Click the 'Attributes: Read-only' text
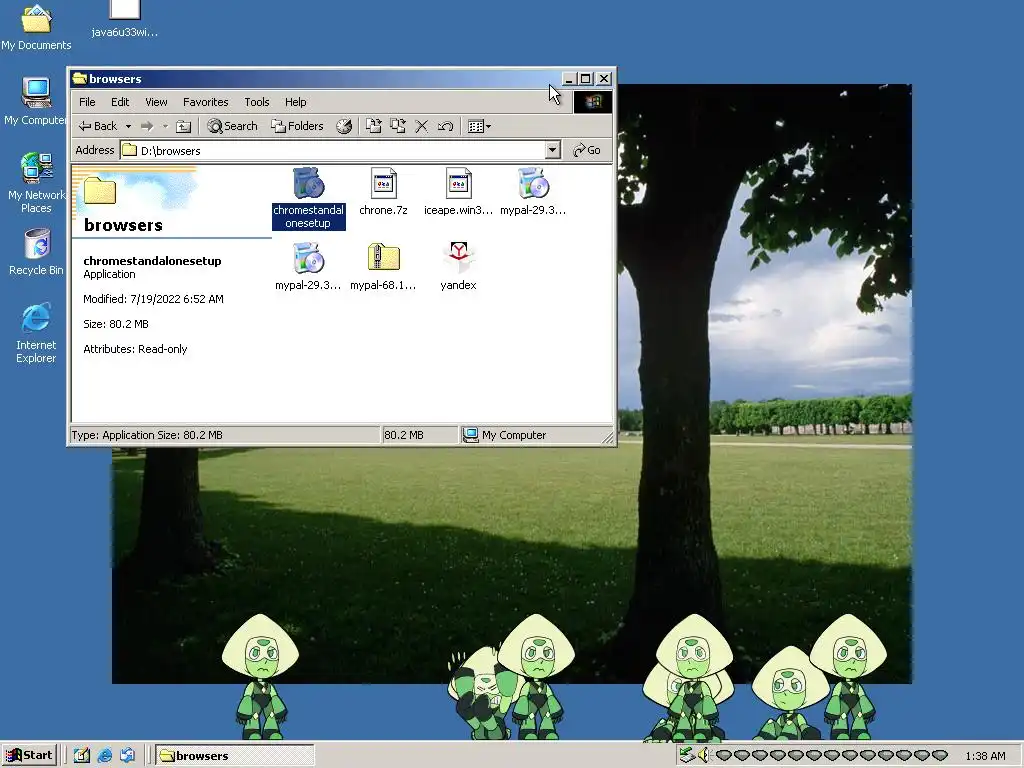Viewport: 1024px width, 768px height. 135,349
